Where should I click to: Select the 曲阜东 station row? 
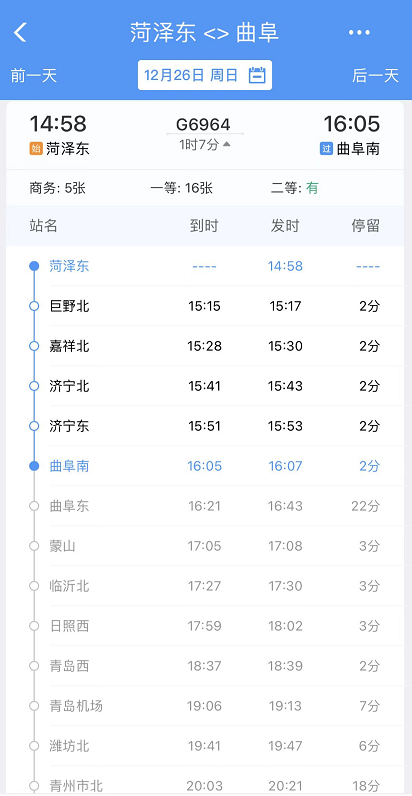click(205, 506)
